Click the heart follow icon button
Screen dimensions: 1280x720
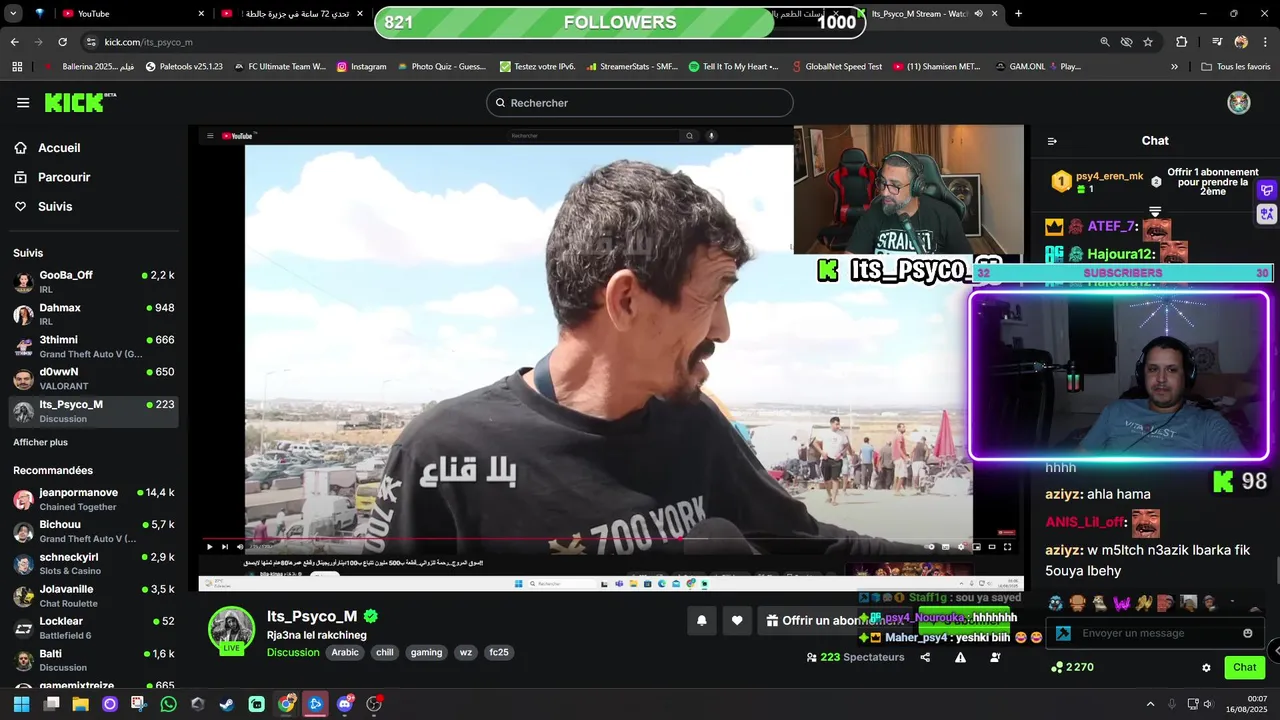pyautogui.click(x=737, y=620)
